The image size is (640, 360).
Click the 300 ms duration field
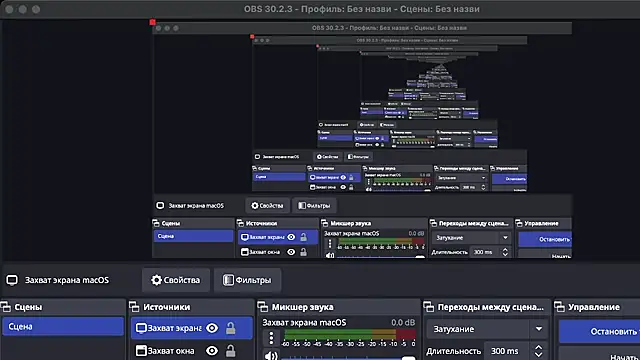pyautogui.click(x=507, y=351)
